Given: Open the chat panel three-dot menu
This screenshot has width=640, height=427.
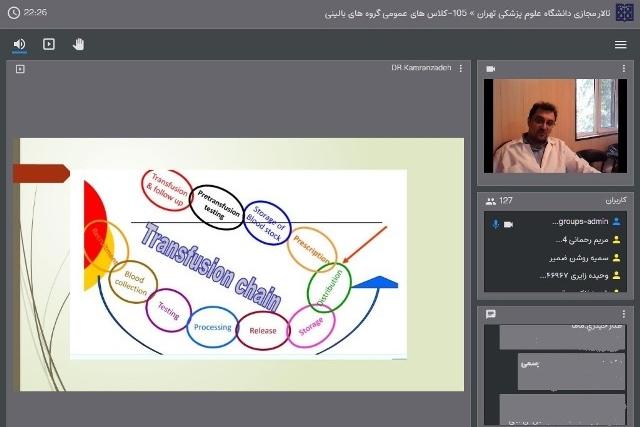Looking at the screenshot, I should point(624,314).
